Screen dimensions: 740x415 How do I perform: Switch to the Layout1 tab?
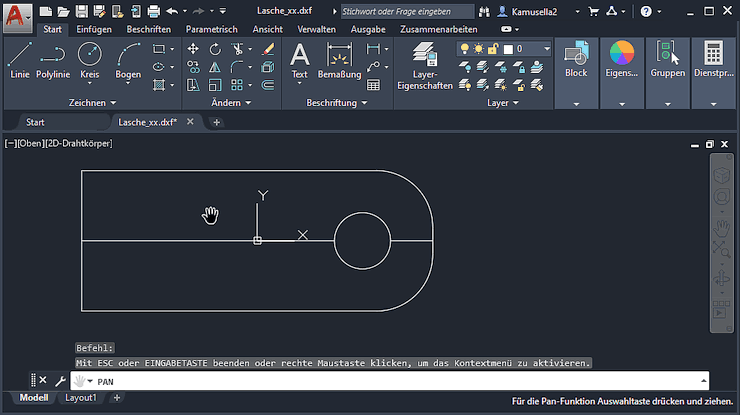(x=80, y=398)
